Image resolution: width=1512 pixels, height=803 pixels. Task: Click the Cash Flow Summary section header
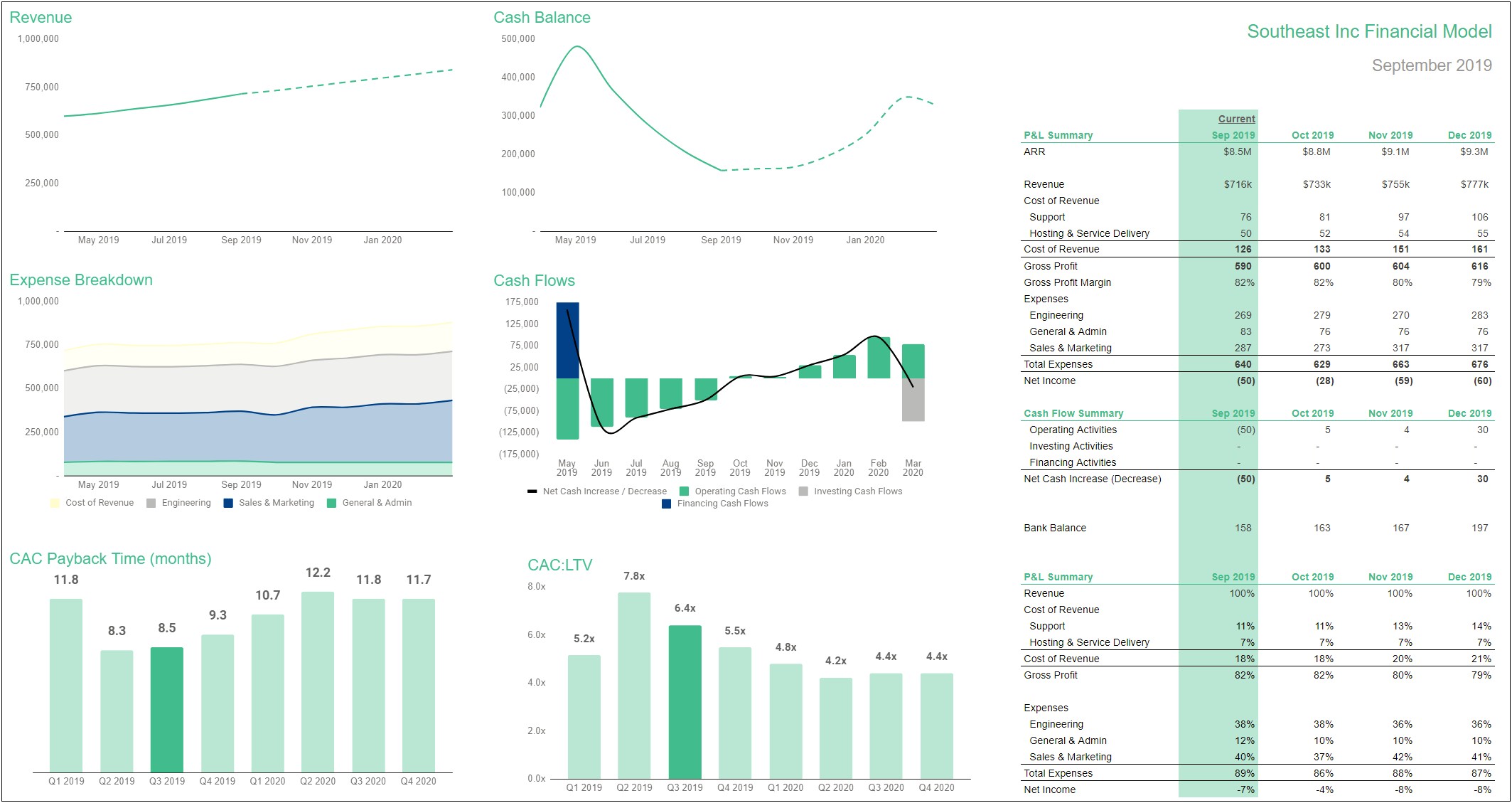(1073, 413)
